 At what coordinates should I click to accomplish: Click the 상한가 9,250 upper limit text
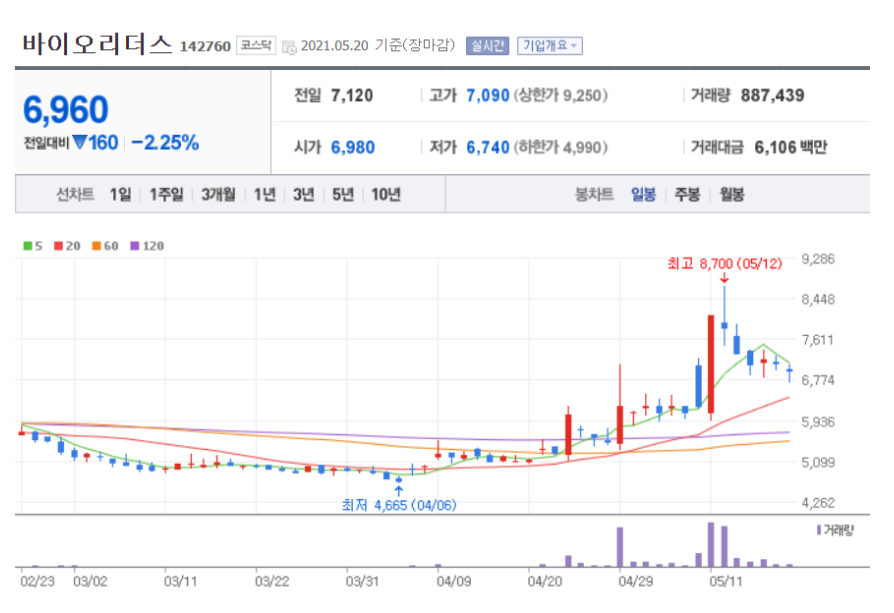[561, 95]
